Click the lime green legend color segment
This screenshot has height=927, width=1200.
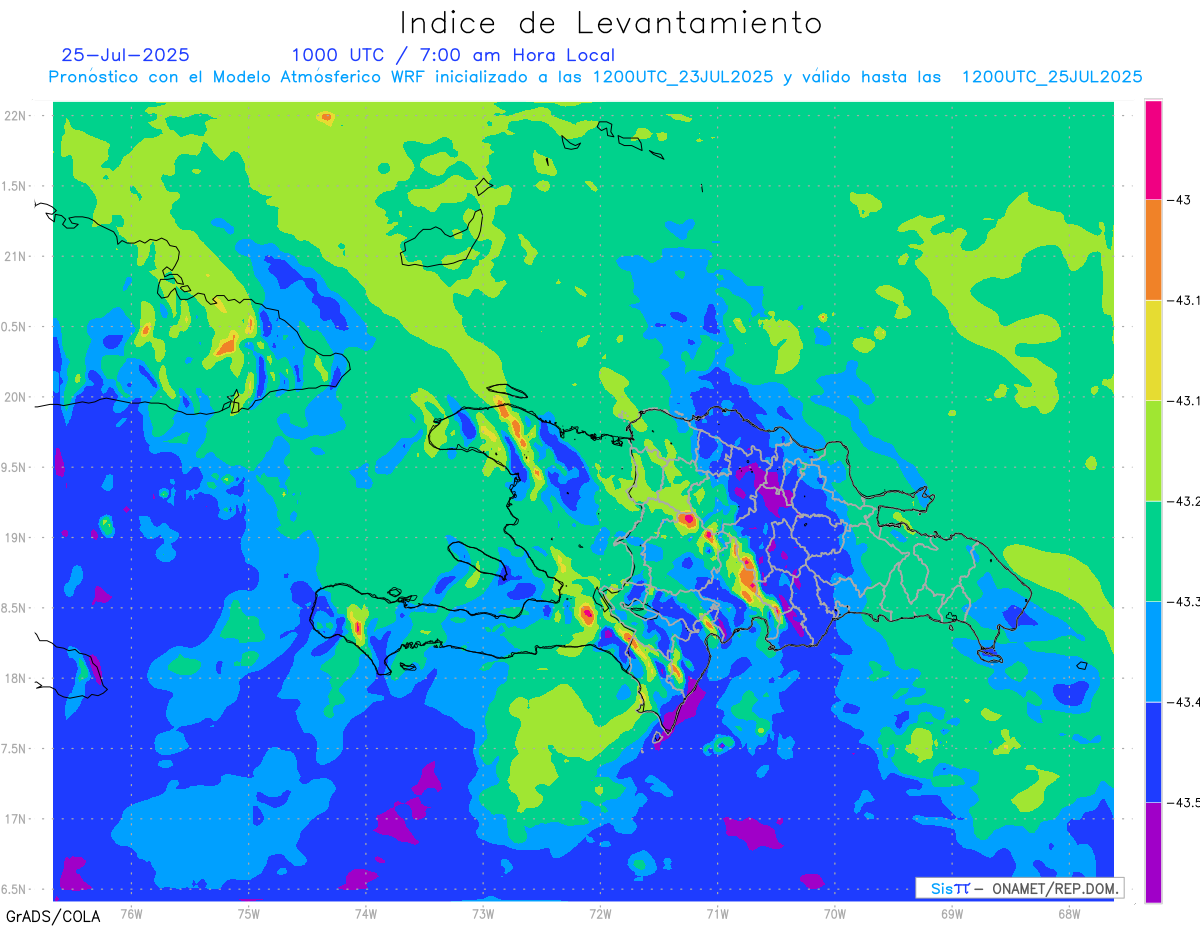pyautogui.click(x=1153, y=450)
